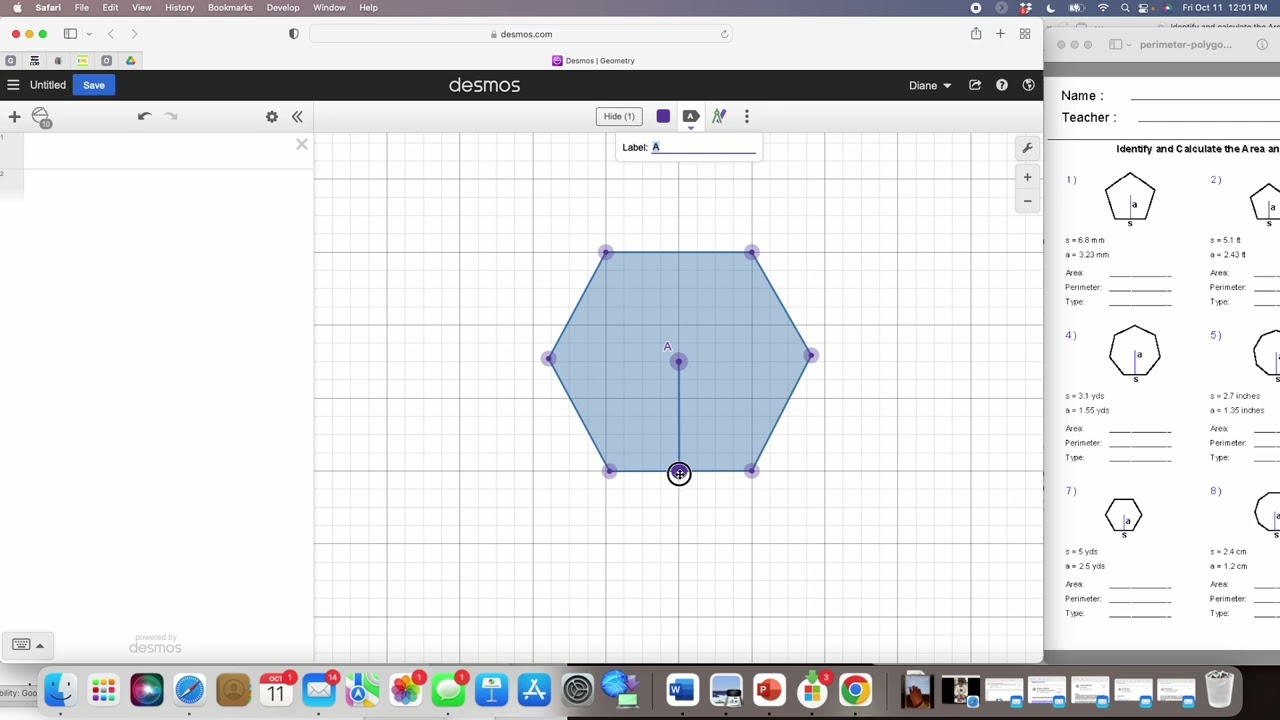
Task: Open the File menu
Action: [x=82, y=8]
